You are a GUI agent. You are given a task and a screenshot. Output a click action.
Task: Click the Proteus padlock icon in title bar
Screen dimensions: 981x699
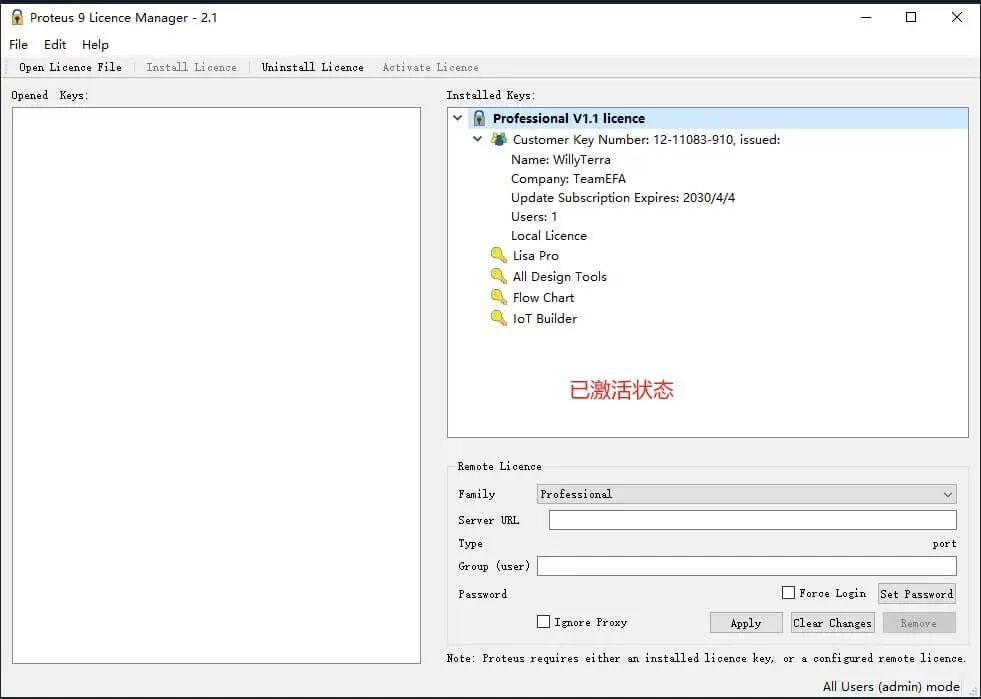17,17
